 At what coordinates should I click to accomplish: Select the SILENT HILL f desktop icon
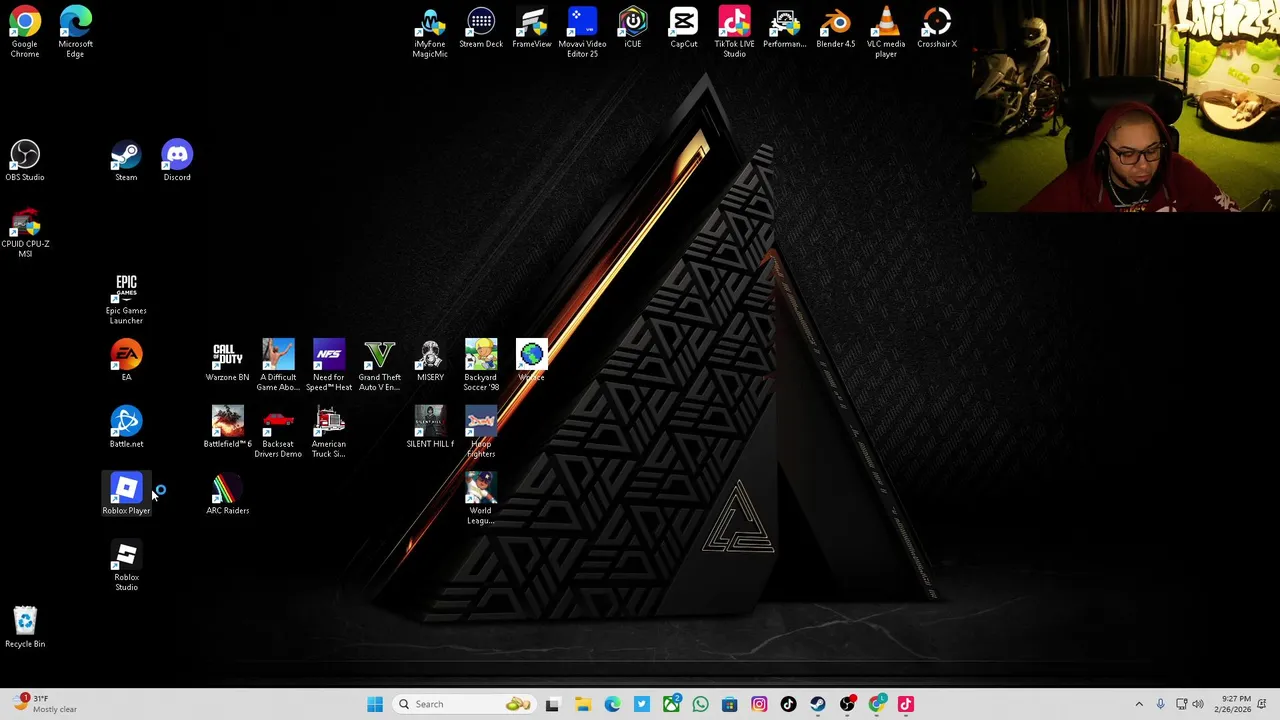pyautogui.click(x=430, y=427)
